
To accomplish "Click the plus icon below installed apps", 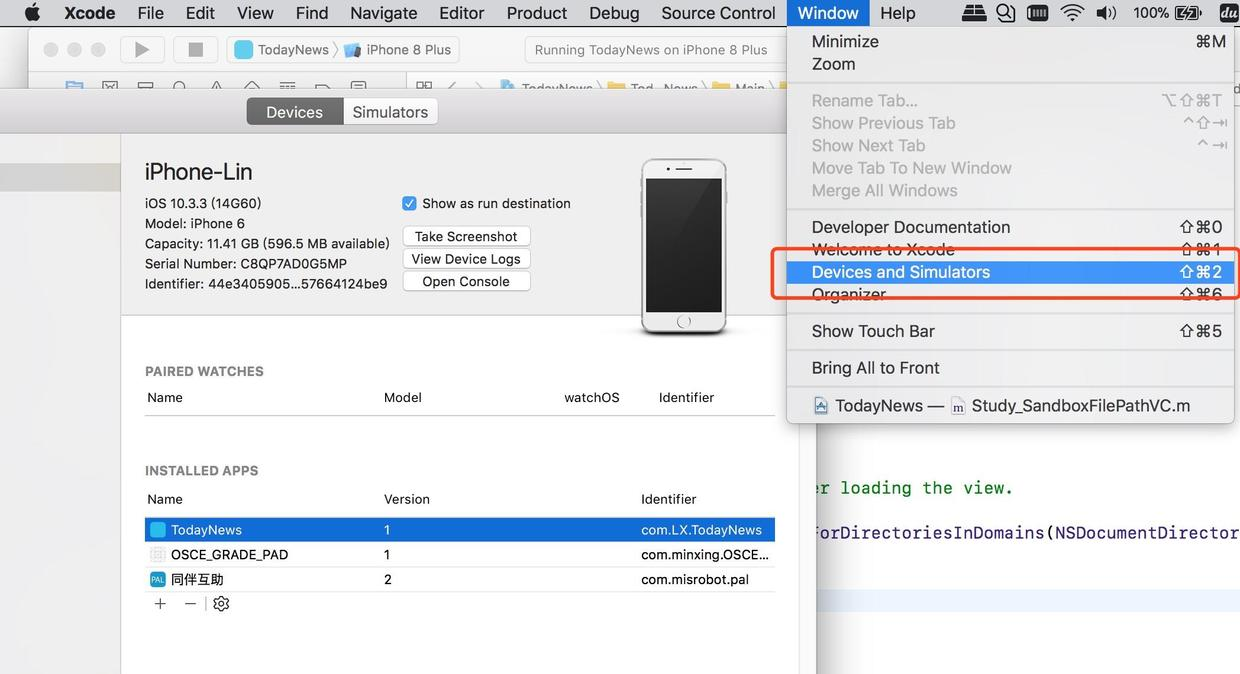I will [160, 604].
